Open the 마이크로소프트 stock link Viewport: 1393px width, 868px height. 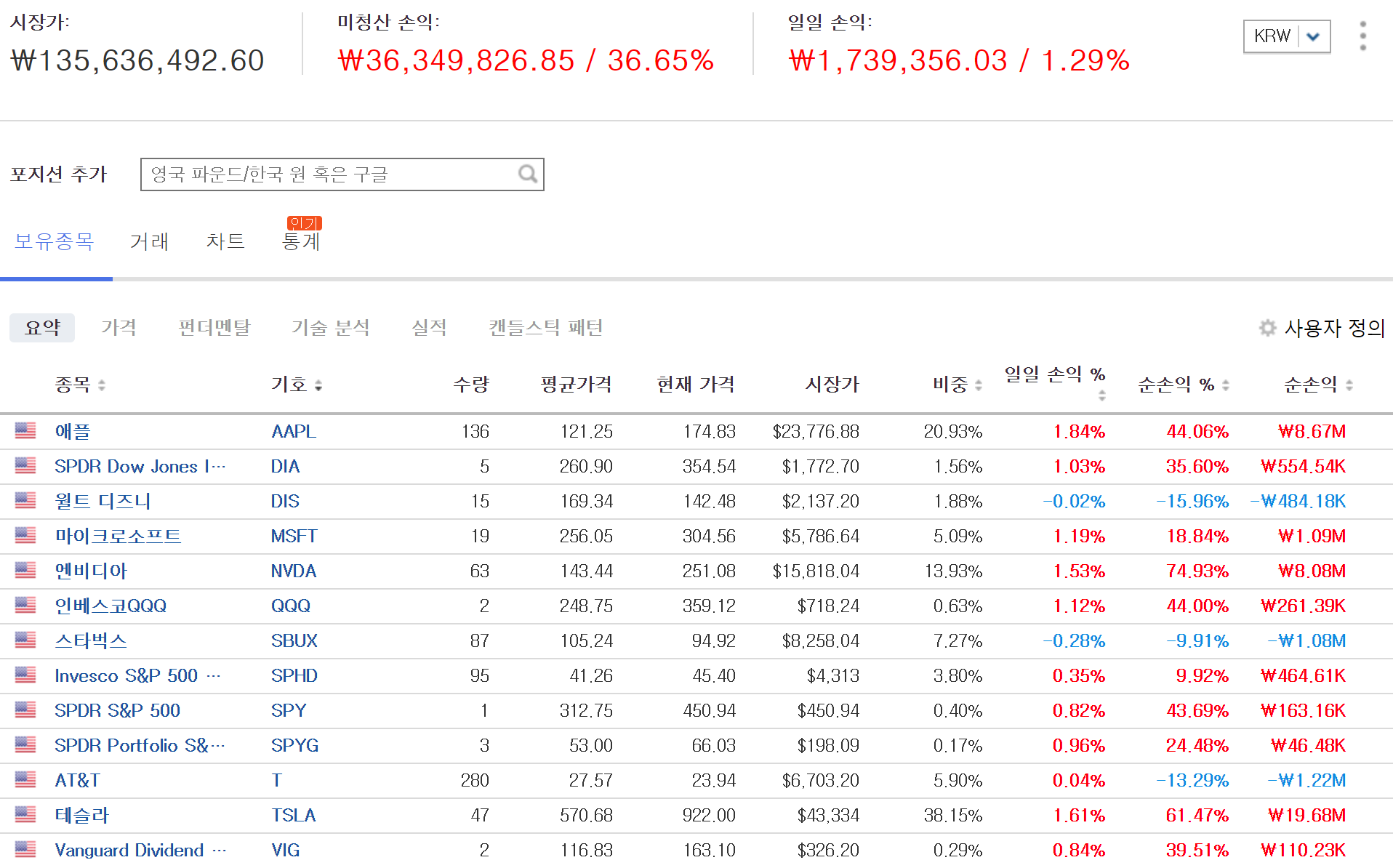click(x=118, y=536)
